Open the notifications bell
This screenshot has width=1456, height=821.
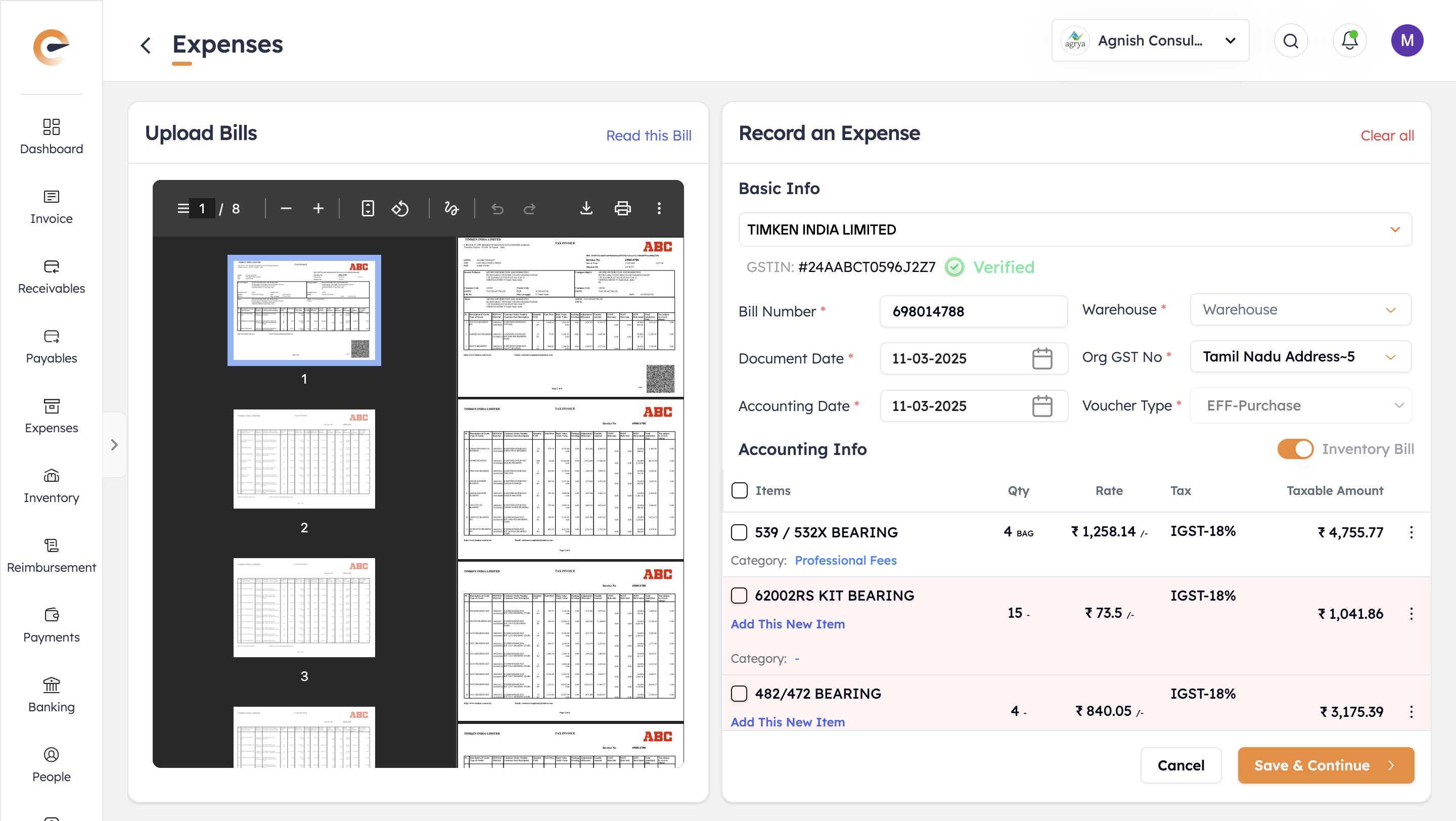point(1349,40)
